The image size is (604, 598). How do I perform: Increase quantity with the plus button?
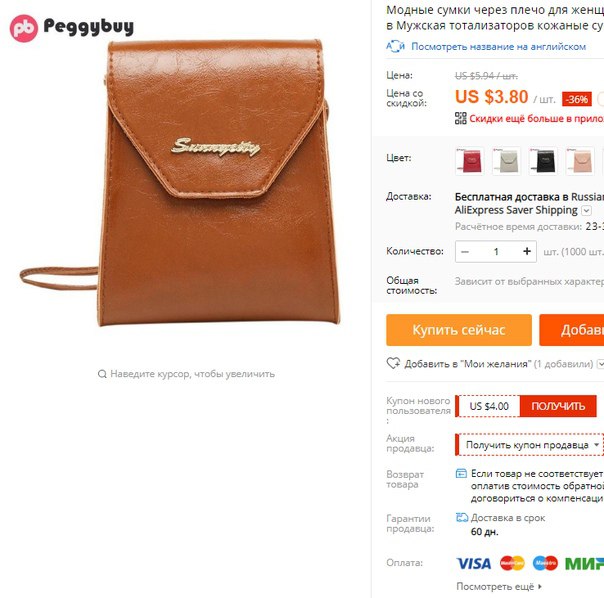pos(527,252)
